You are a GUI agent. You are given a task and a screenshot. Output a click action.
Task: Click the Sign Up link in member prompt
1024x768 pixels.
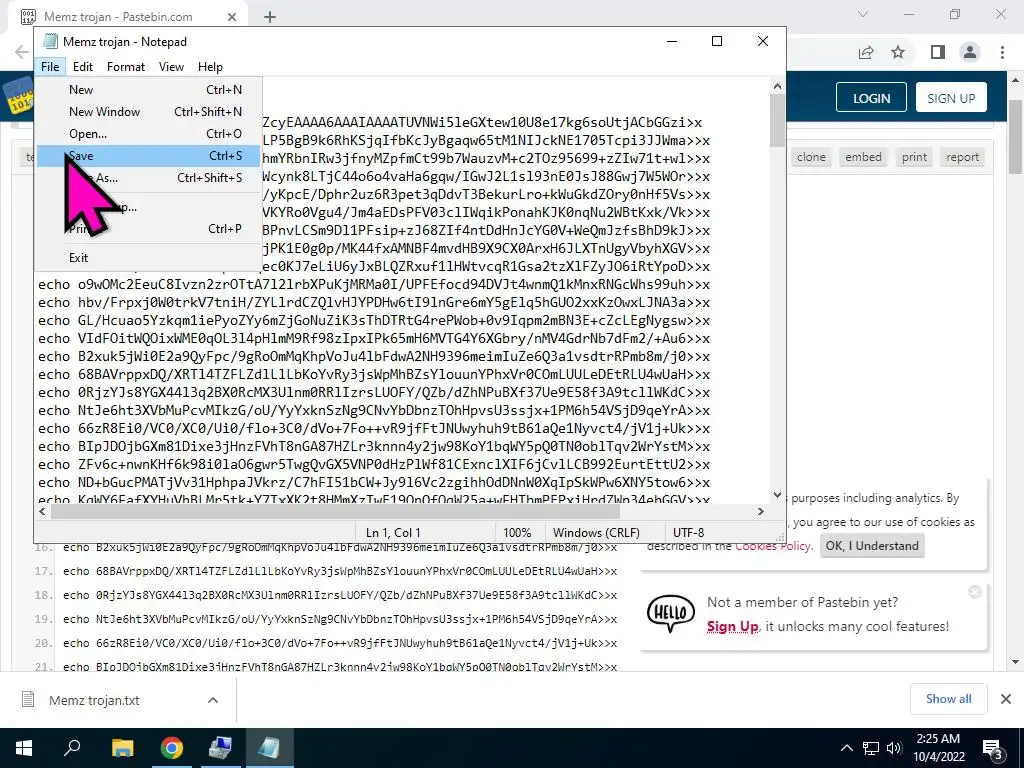[x=732, y=626]
